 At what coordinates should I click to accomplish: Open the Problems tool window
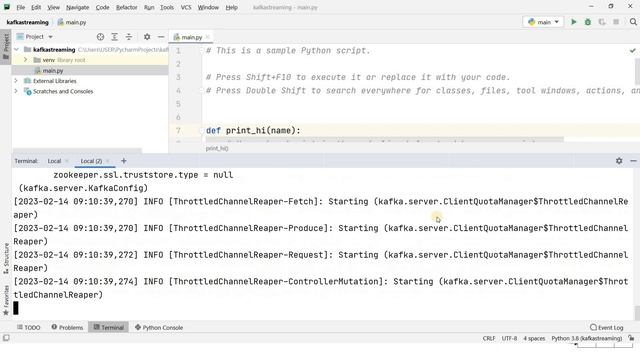tap(67, 327)
